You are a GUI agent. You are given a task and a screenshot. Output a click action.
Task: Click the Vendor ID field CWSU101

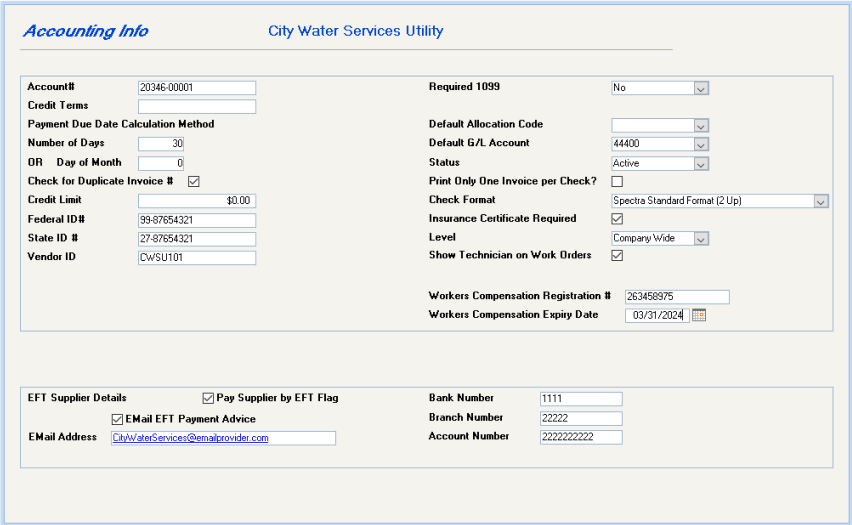(x=197, y=258)
